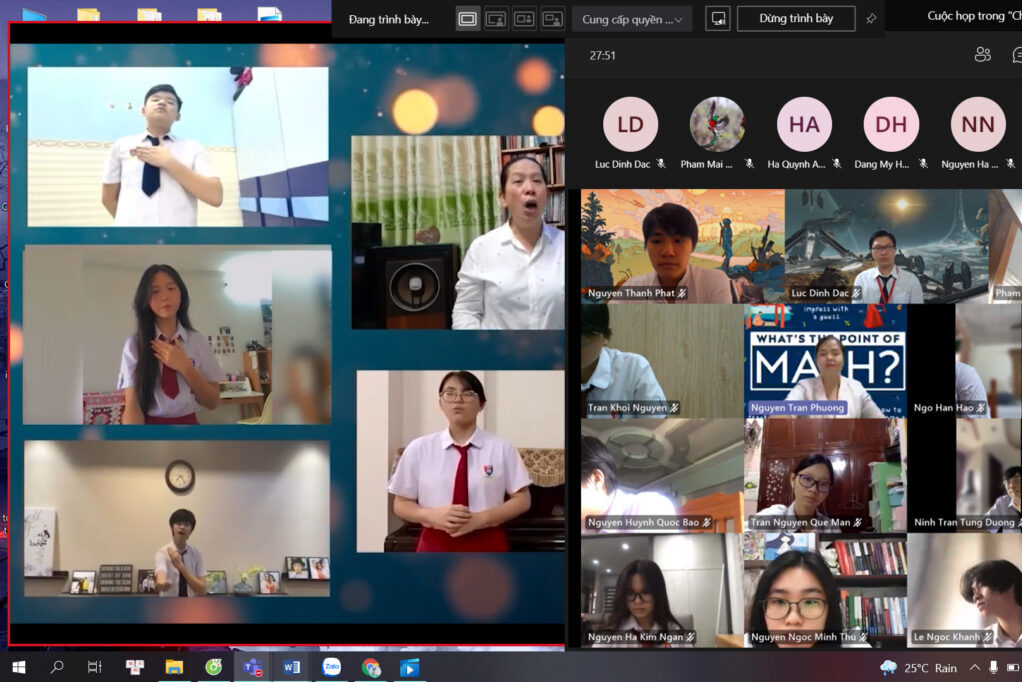Open File Explorer from the taskbar
1022x682 pixels.
(x=174, y=667)
